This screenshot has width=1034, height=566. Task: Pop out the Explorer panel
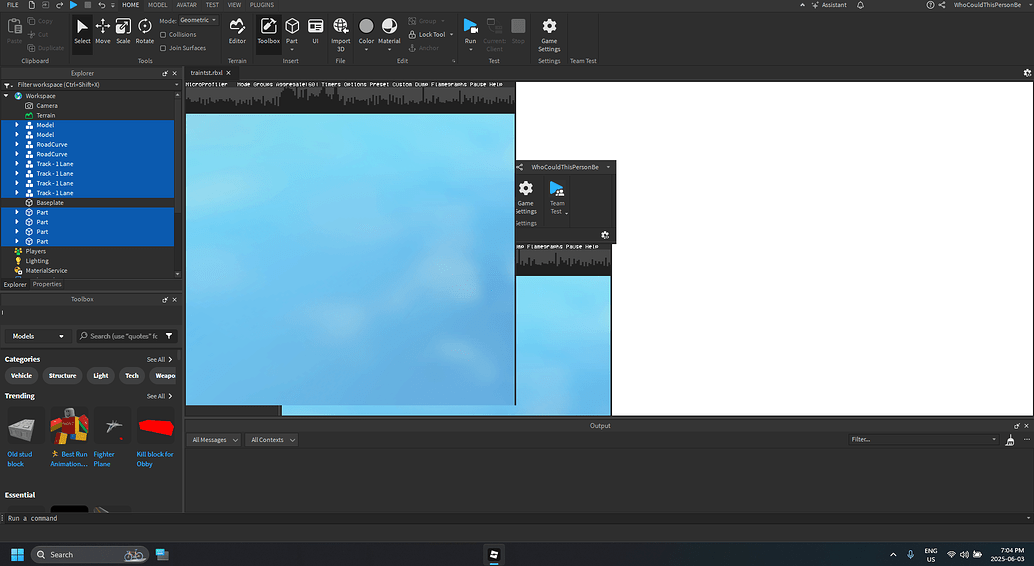point(165,73)
